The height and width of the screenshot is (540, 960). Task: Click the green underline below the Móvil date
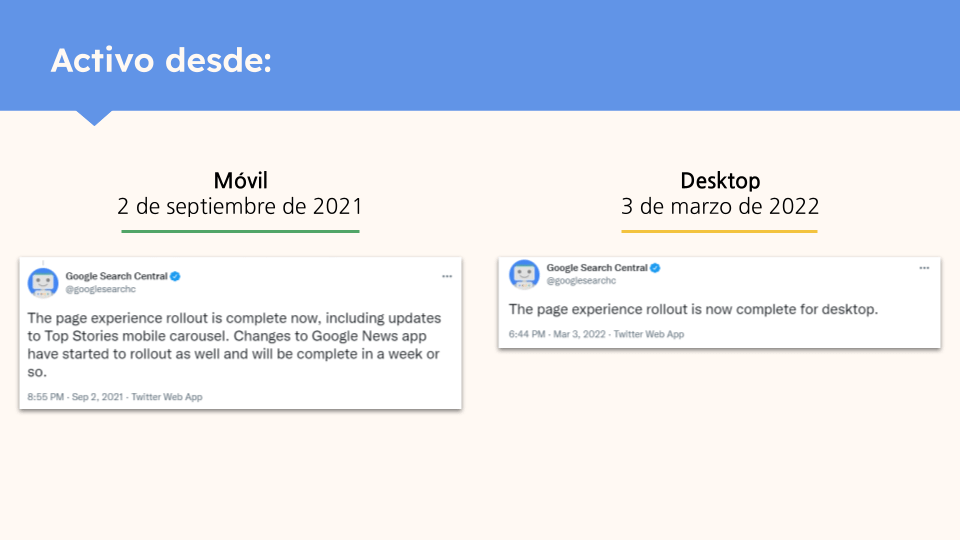[240, 231]
